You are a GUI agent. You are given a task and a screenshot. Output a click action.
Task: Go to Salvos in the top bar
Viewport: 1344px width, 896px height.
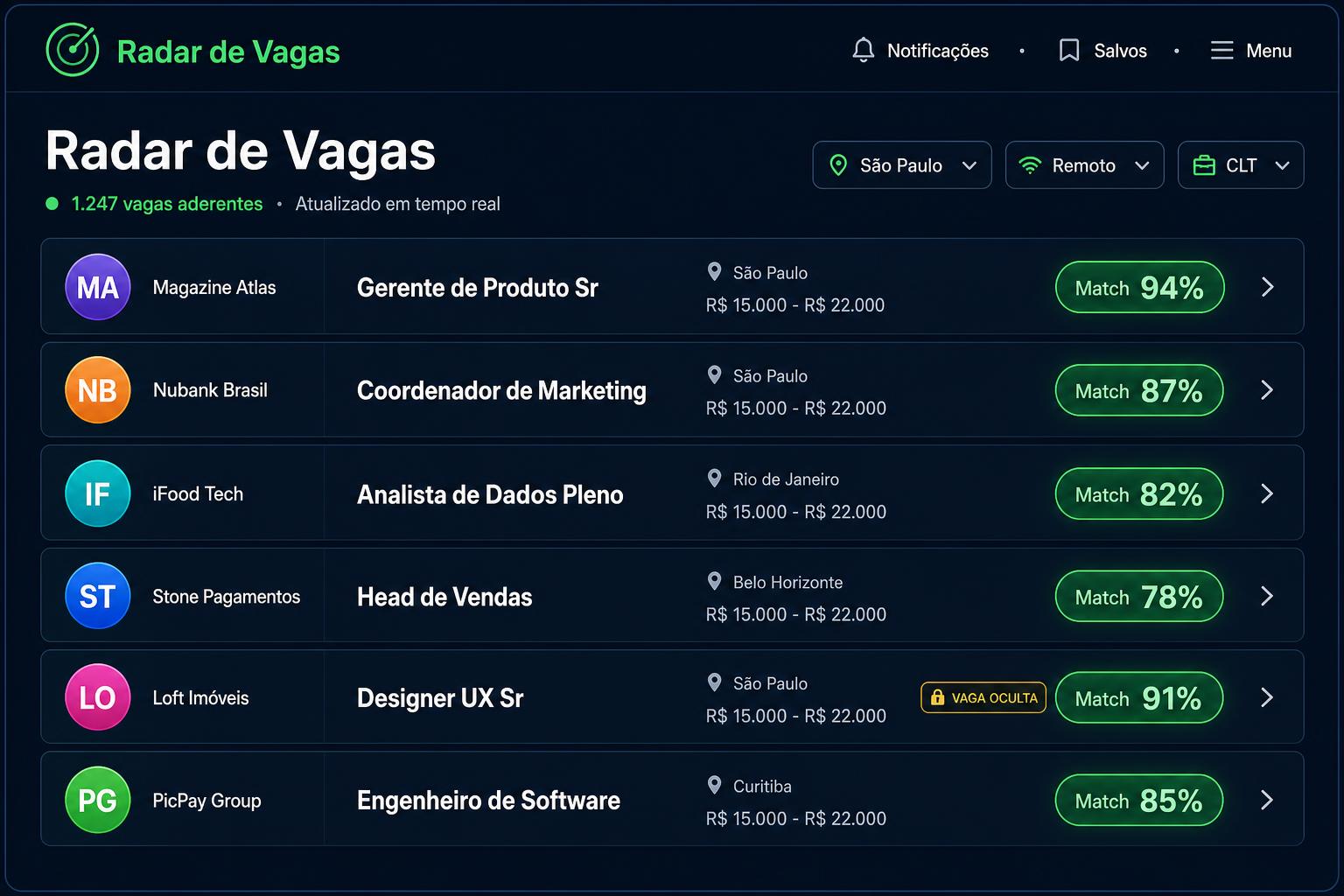[1120, 51]
